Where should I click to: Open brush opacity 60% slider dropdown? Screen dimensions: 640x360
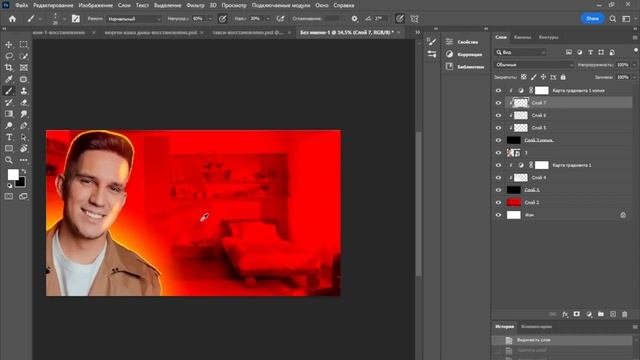(x=210, y=19)
